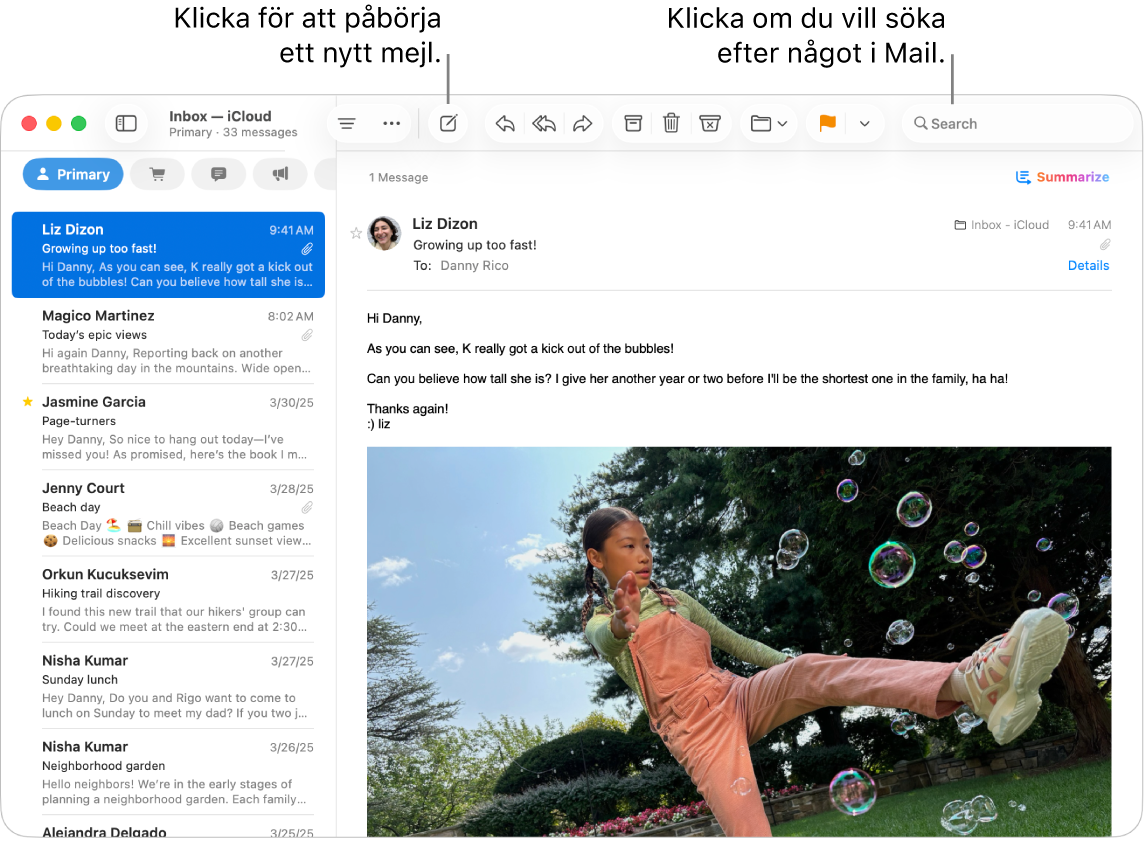Toggle the sidebar visibility icon

point(126,123)
